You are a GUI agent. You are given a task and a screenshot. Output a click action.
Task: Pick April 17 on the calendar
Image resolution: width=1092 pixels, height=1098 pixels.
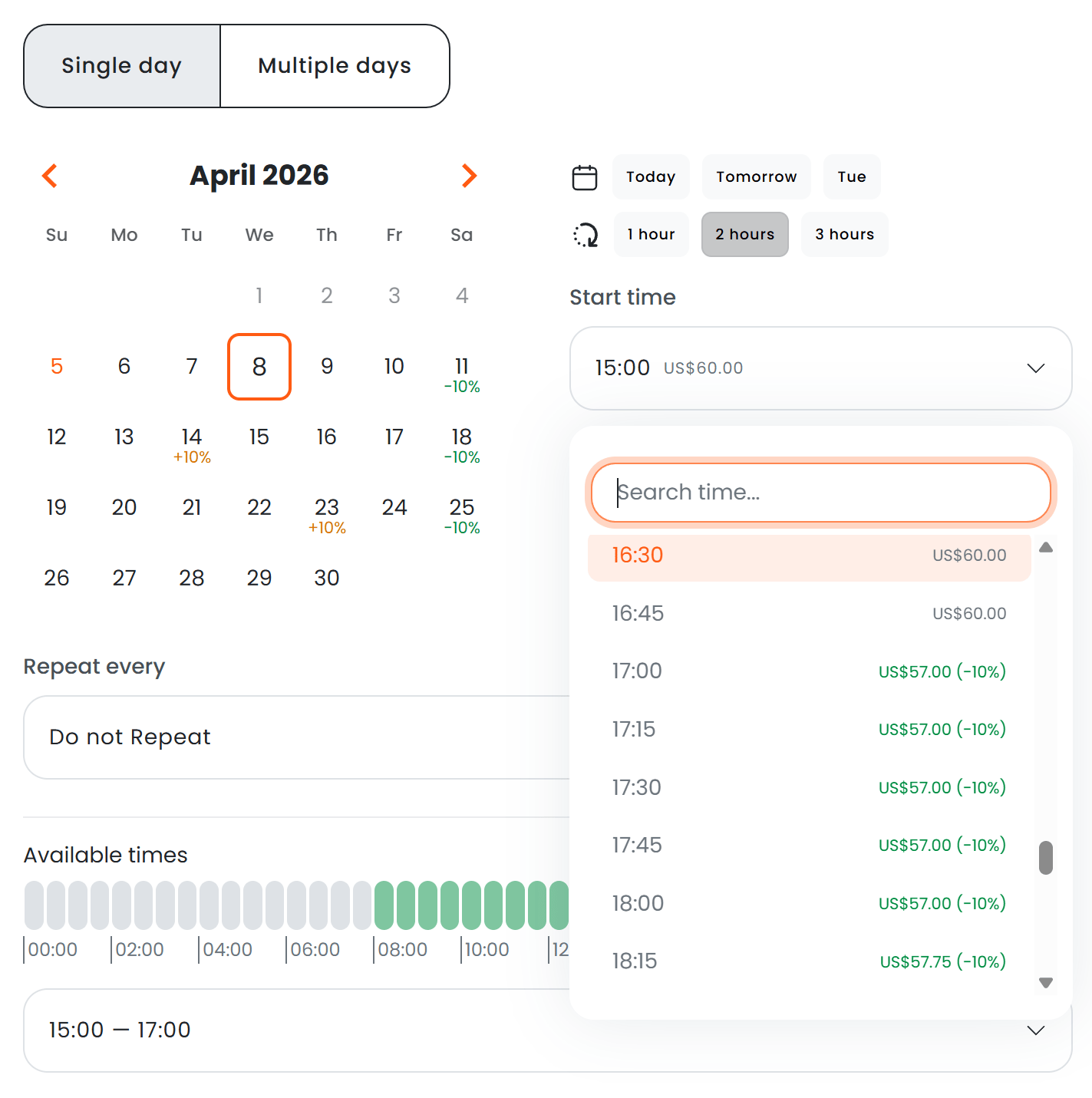pos(394,437)
